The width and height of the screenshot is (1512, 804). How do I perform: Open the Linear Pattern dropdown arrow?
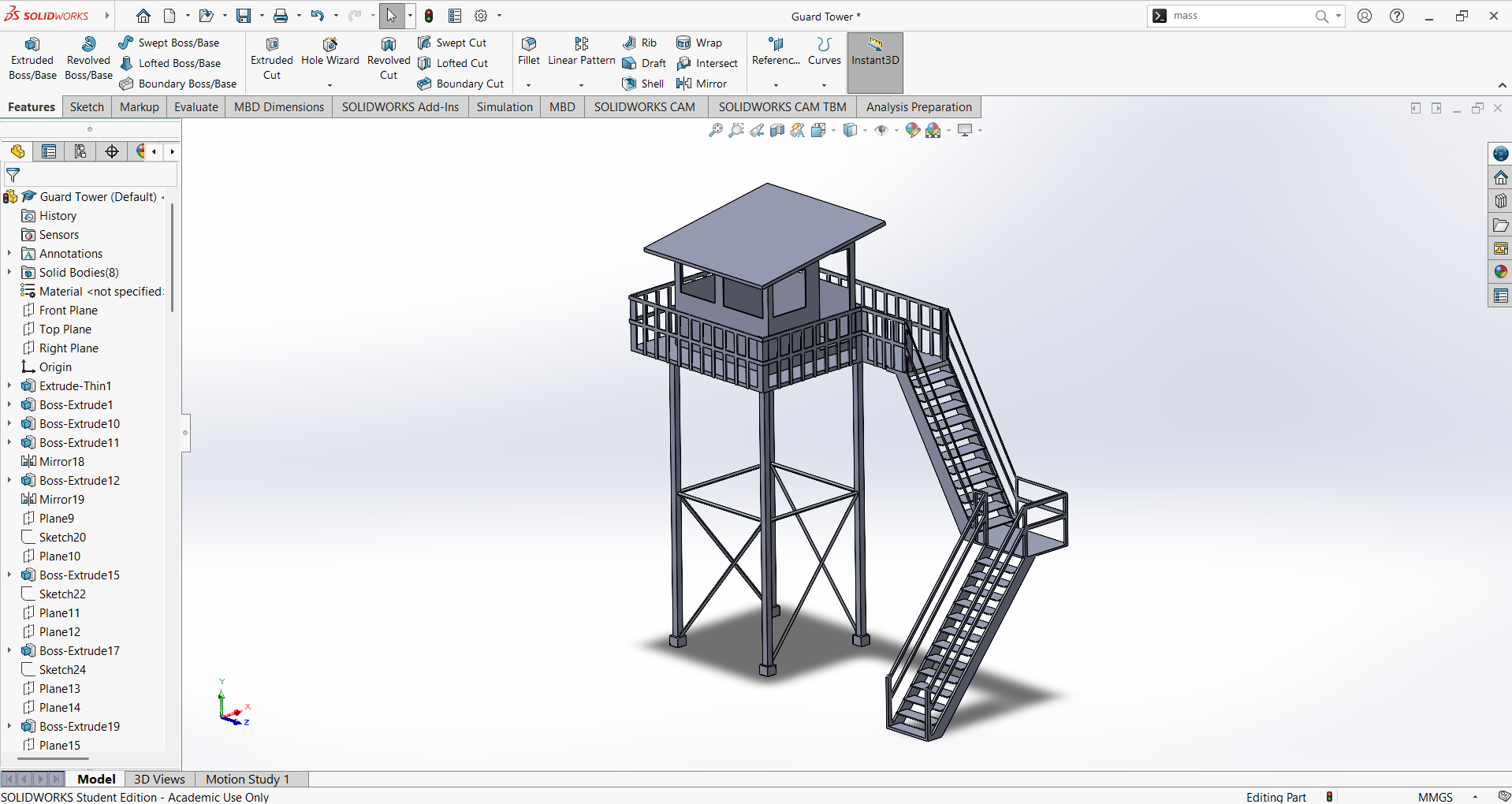coord(581,85)
